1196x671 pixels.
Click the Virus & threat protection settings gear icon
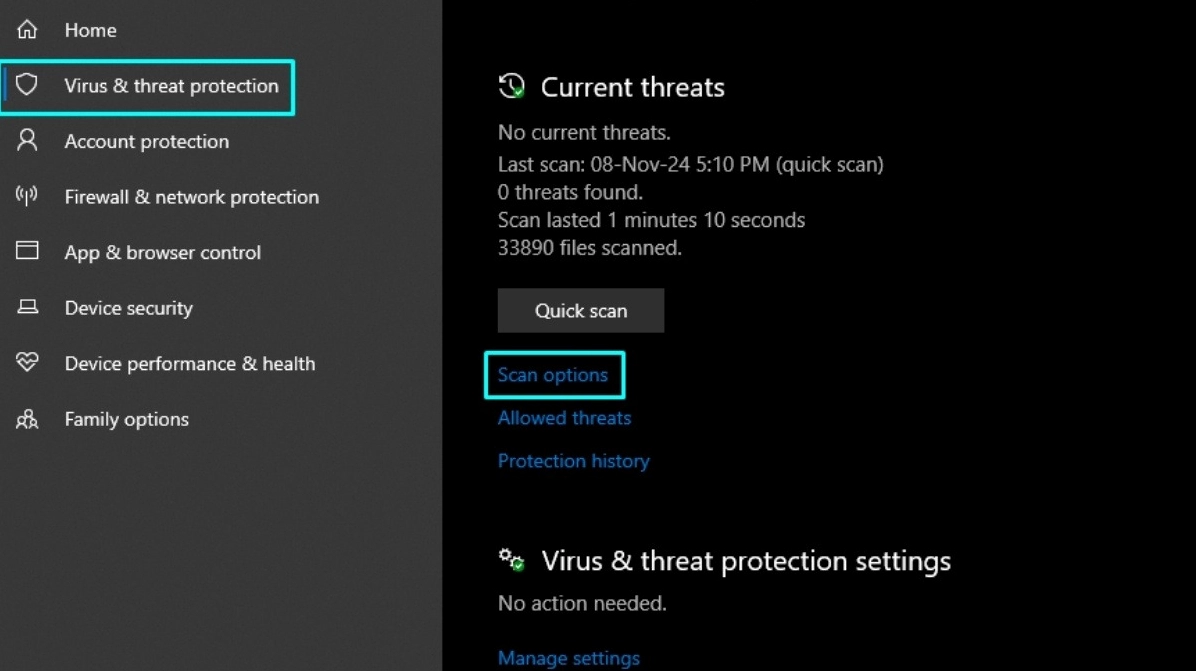pos(511,560)
